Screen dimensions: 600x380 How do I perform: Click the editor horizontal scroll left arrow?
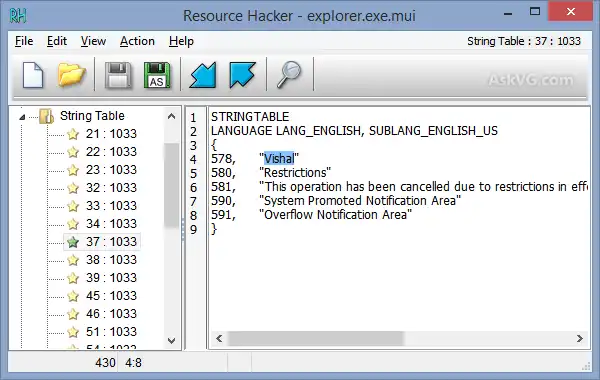click(219, 338)
